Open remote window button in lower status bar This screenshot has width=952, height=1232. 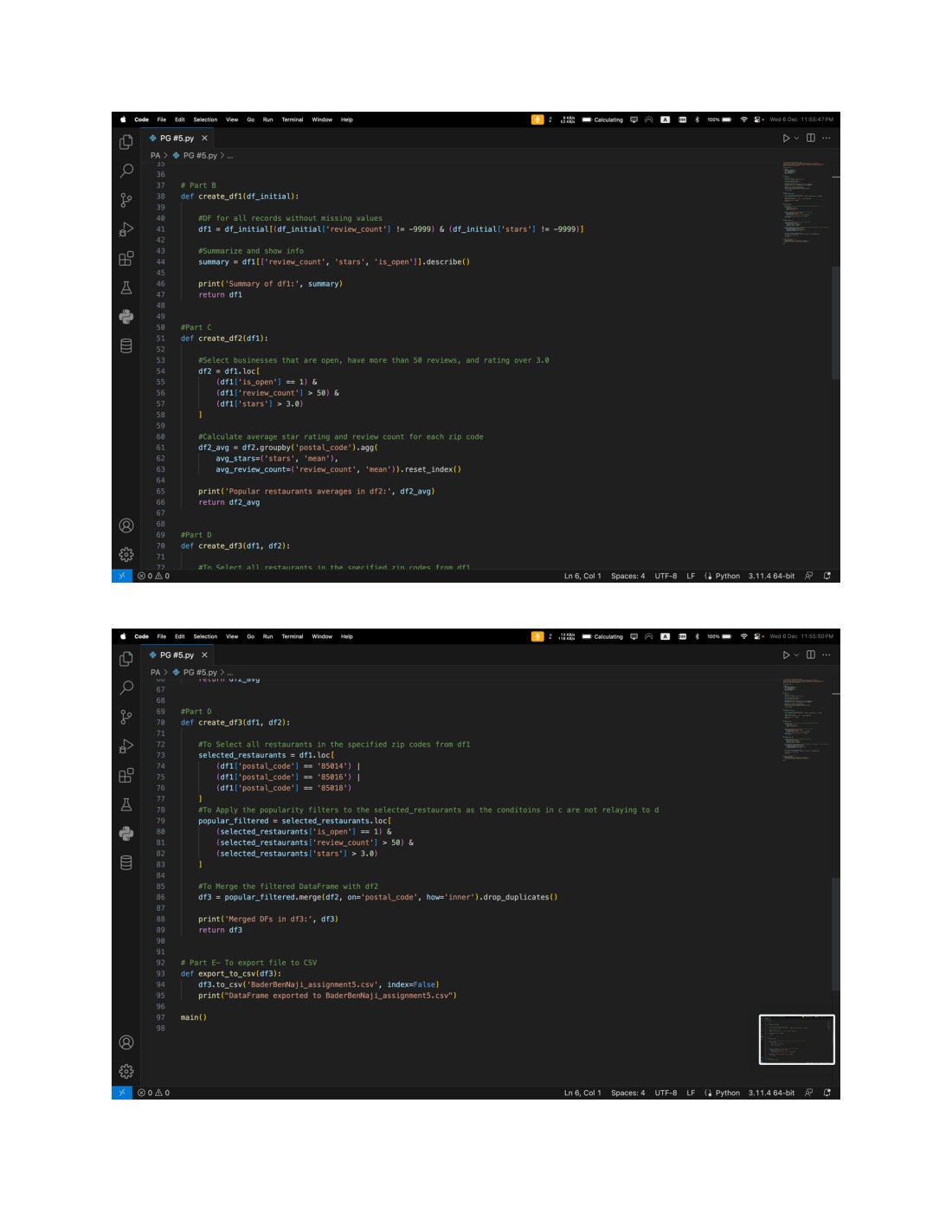(x=122, y=1093)
